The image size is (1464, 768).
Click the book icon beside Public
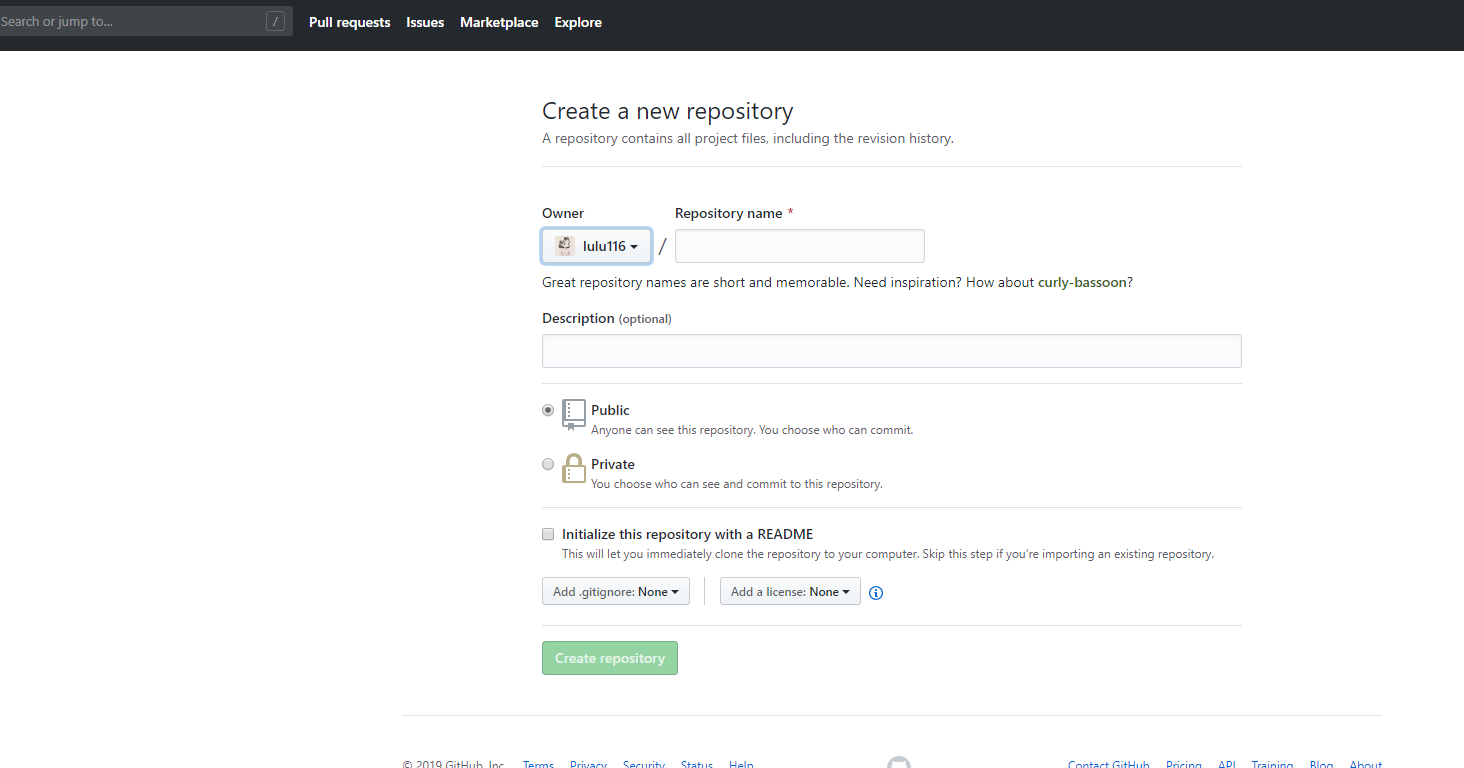[573, 414]
